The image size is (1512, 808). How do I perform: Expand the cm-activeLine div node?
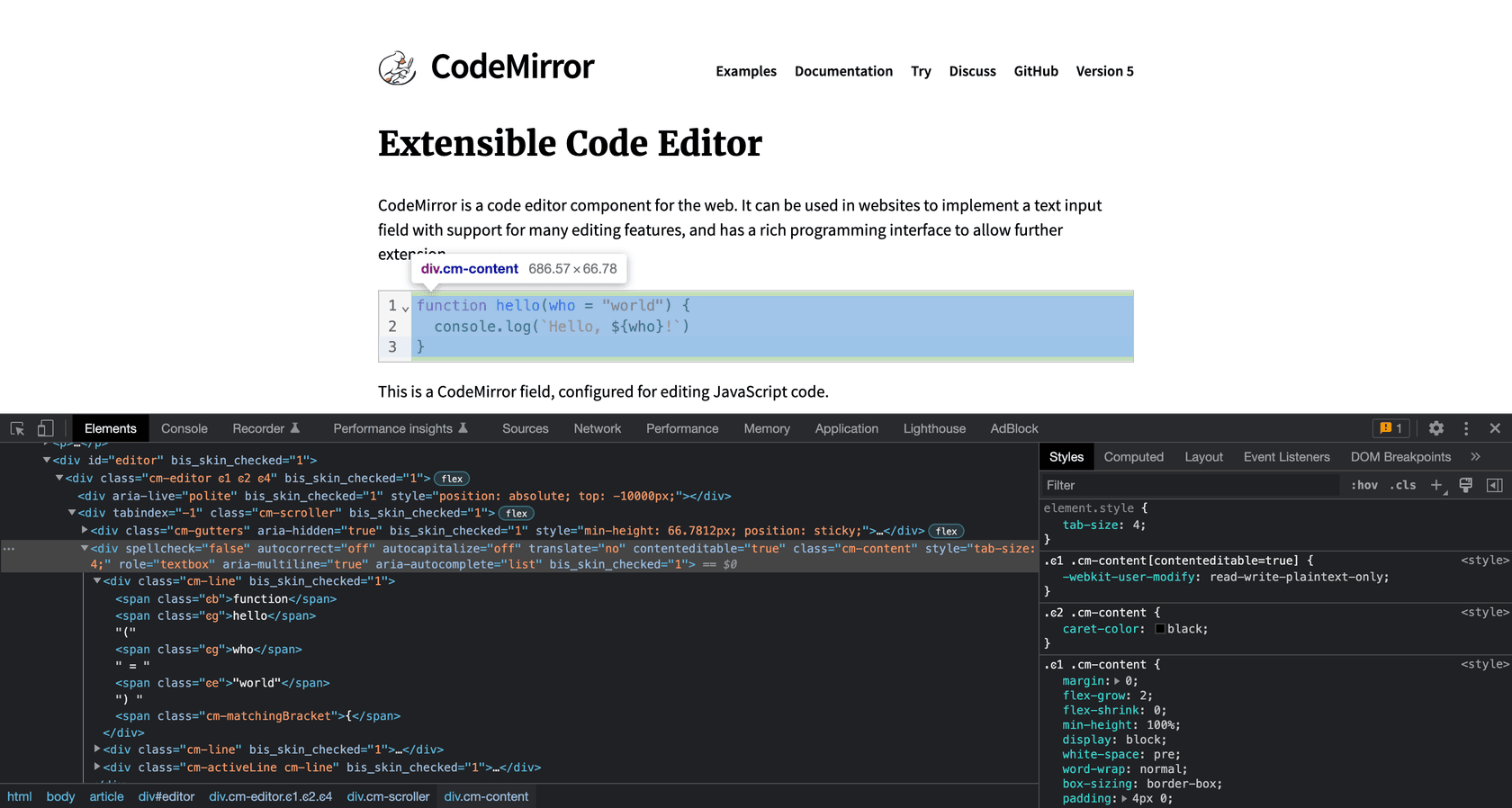coord(97,767)
